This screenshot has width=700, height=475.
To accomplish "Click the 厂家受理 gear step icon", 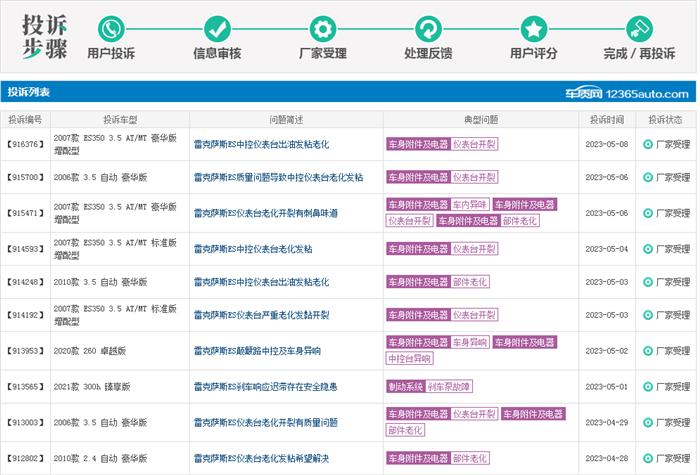I will point(323,29).
